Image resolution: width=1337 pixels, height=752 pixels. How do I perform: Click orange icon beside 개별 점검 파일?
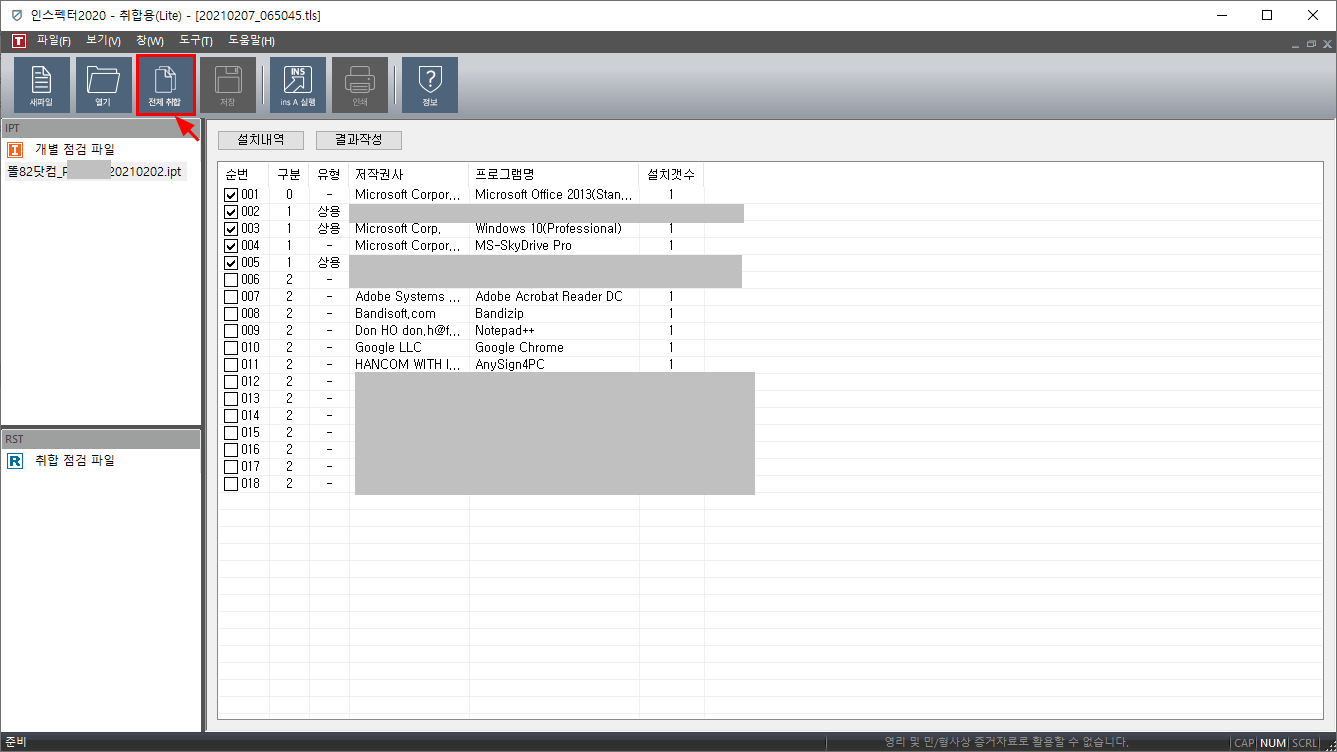pos(15,150)
